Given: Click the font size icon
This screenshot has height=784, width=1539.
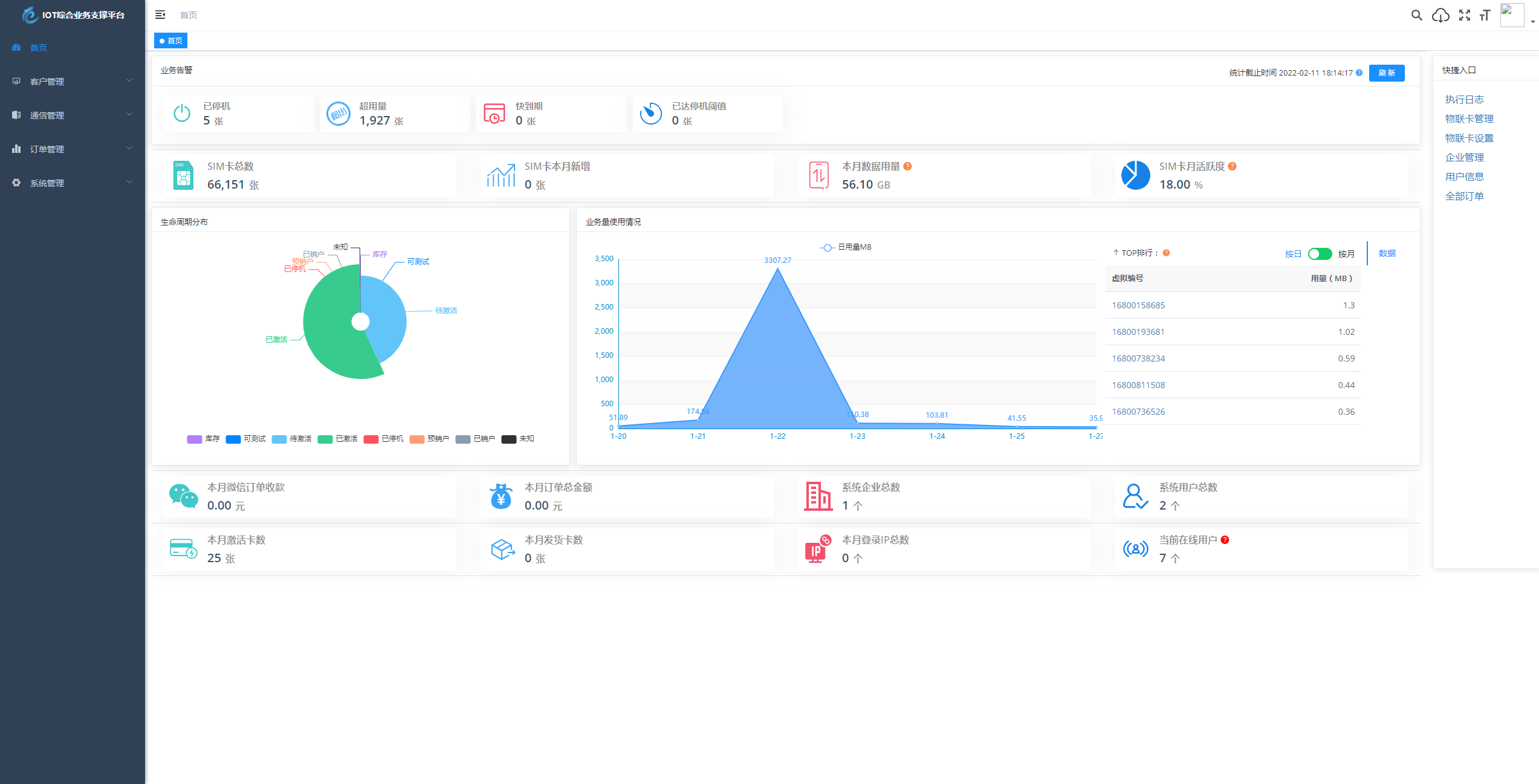Looking at the screenshot, I should [x=1485, y=15].
